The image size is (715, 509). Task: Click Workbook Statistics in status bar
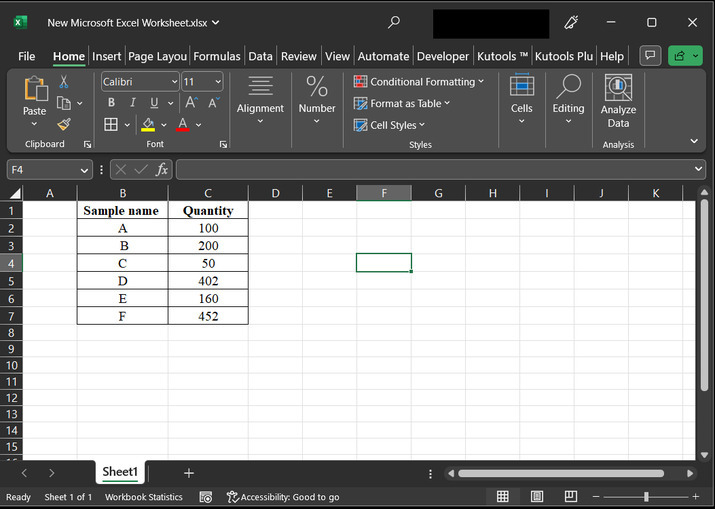(144, 497)
